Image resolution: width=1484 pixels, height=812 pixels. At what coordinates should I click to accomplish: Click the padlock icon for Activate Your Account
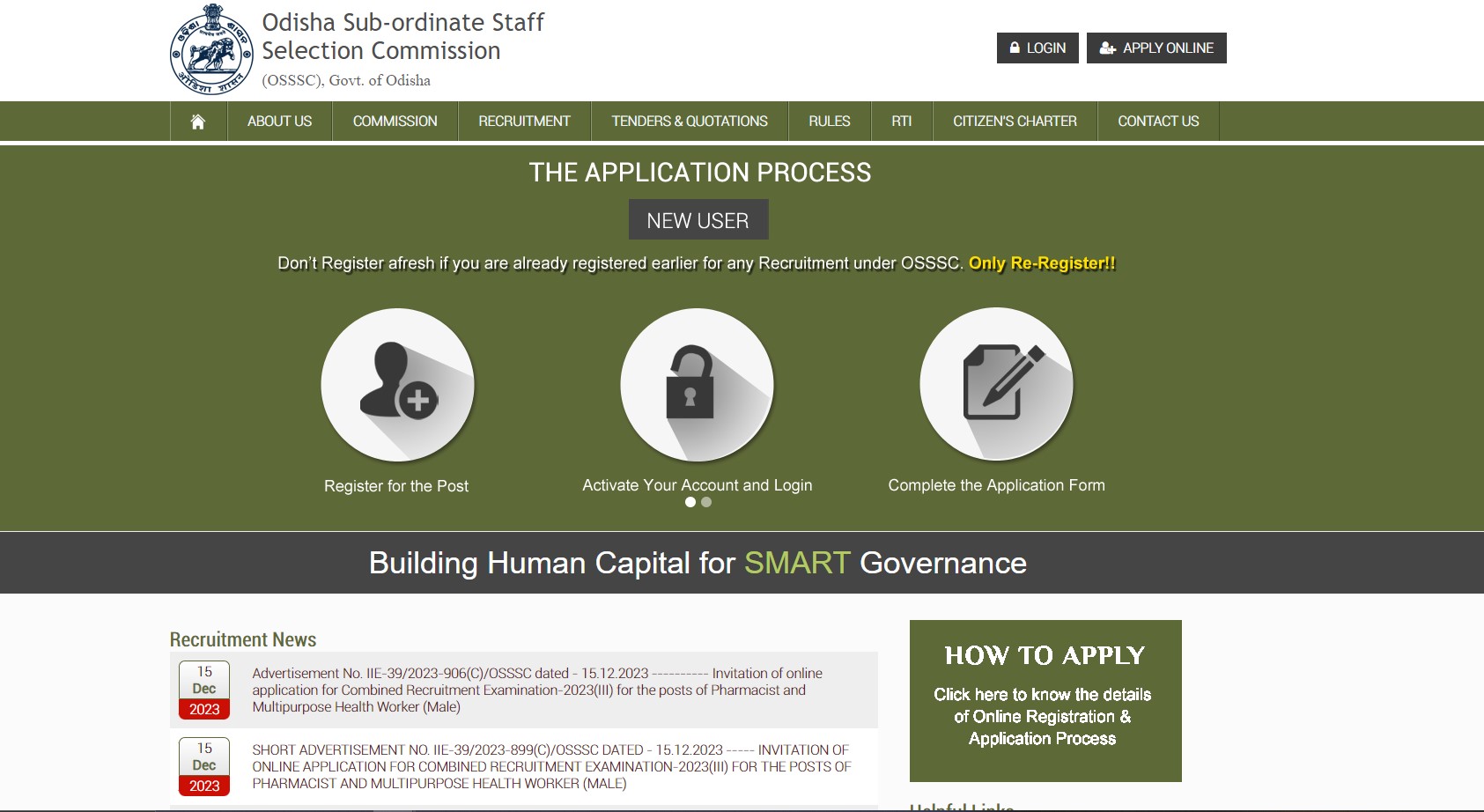[697, 385]
